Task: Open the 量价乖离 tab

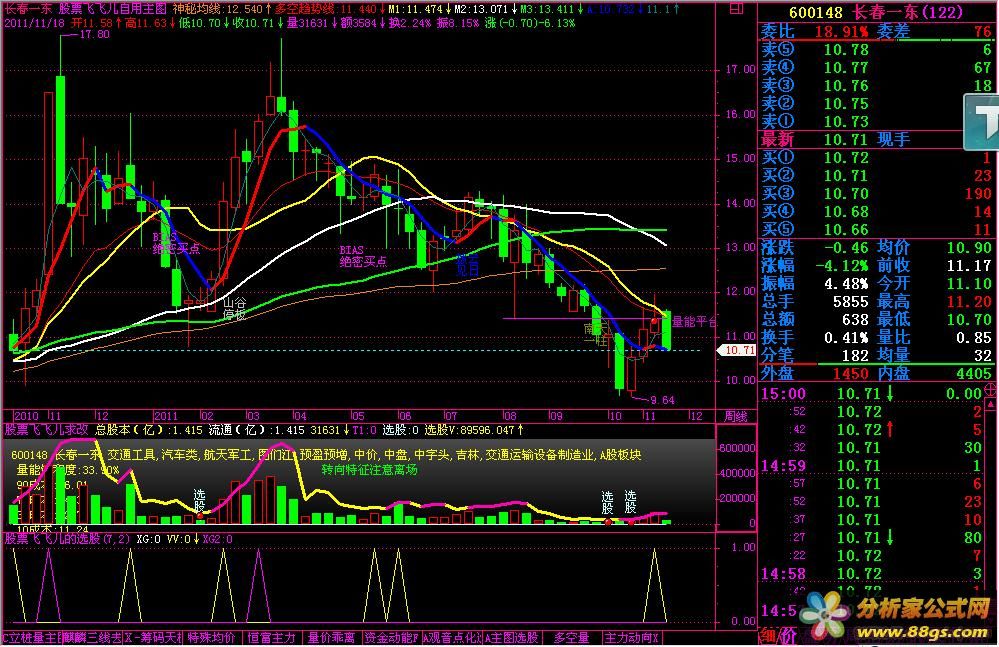Action: tap(331, 637)
